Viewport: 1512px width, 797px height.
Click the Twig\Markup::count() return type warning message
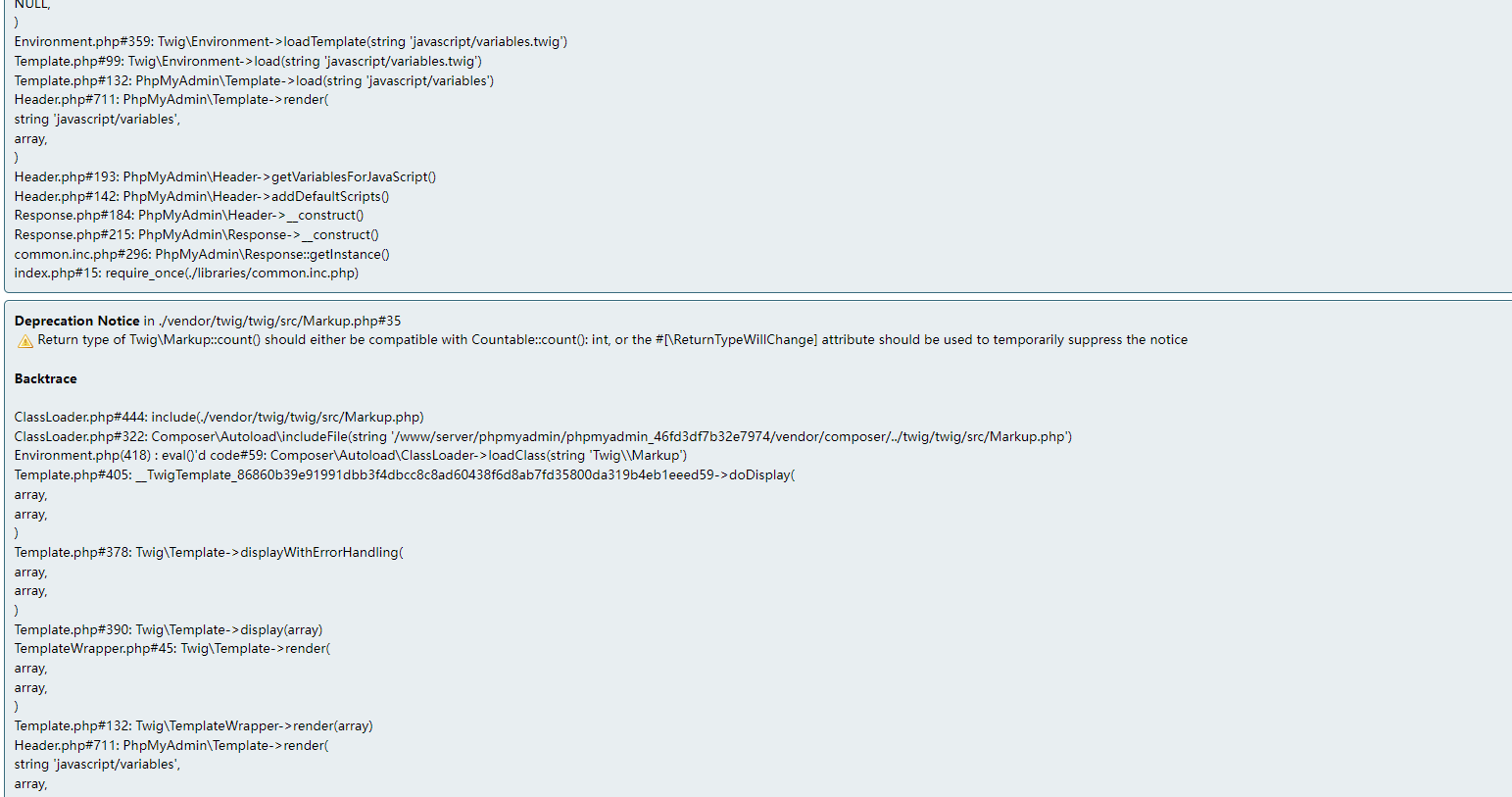[612, 340]
